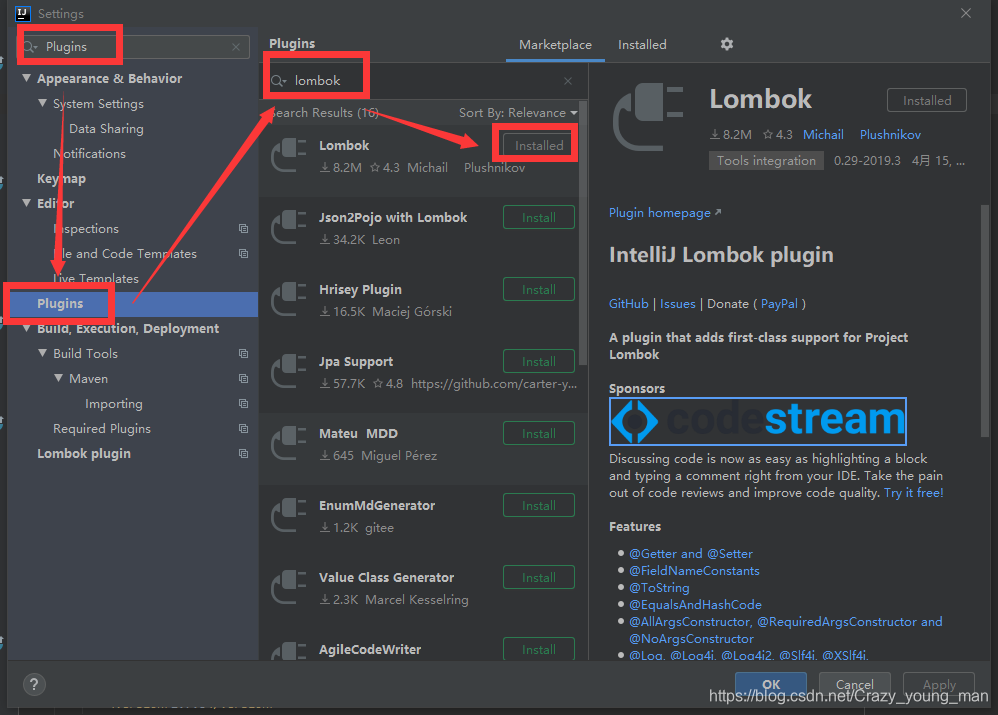Viewport: 998px width, 715px height.
Task: Open help with the question mark button
Action: 34,684
